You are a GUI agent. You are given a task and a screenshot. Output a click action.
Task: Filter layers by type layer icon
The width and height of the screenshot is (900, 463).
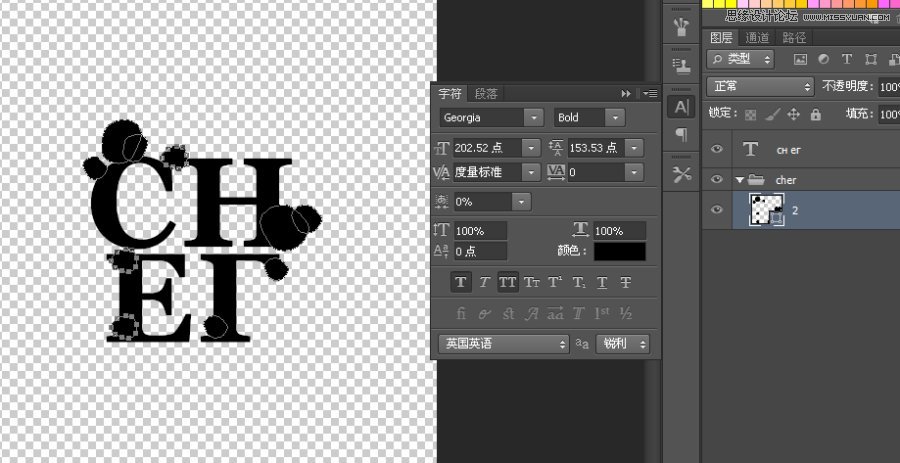tap(847, 60)
